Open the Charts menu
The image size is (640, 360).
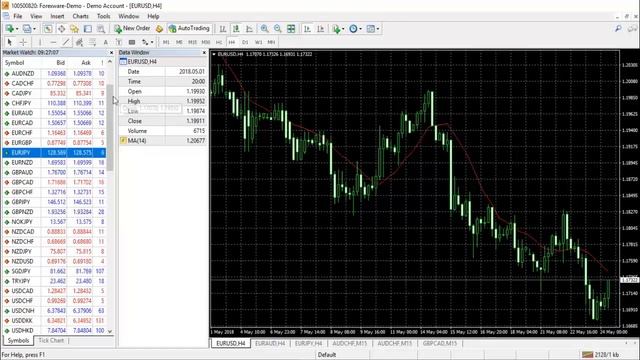click(x=80, y=16)
